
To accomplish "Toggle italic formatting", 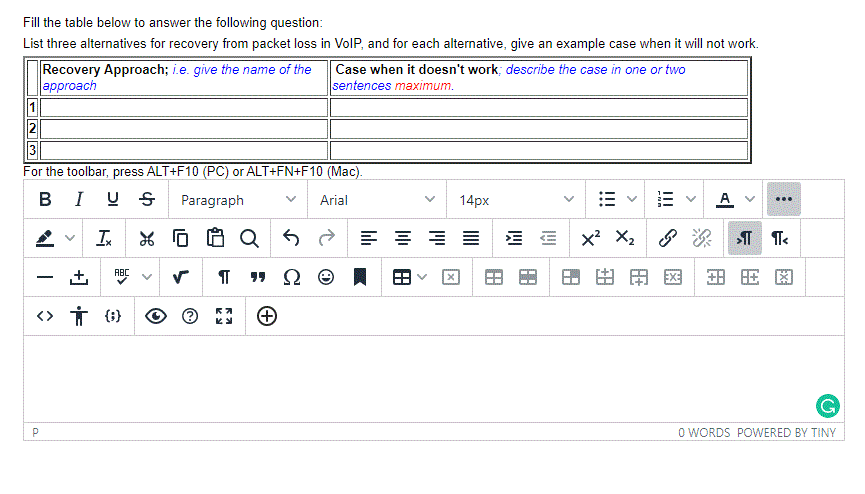I will pos(79,199).
